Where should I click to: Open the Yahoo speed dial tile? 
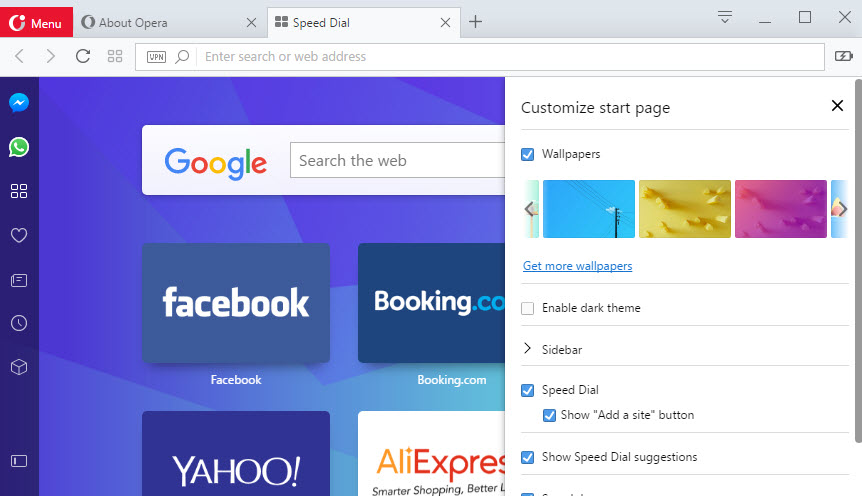[x=236, y=454]
